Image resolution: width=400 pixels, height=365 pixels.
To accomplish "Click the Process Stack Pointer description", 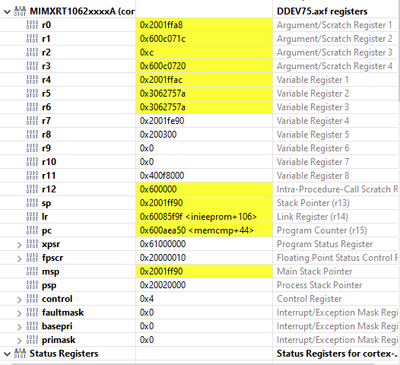I will click(319, 285).
